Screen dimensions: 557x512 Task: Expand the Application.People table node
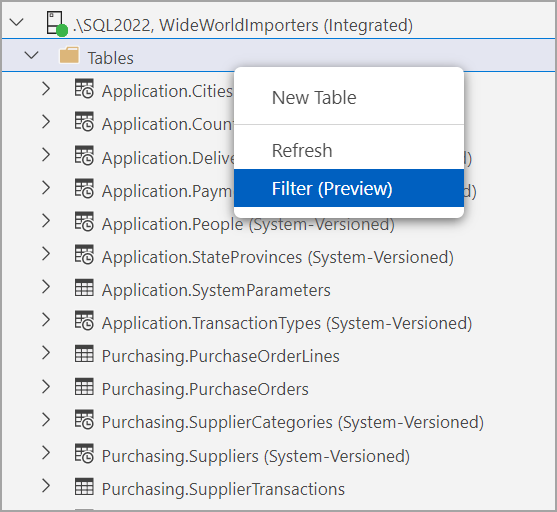[45, 221]
